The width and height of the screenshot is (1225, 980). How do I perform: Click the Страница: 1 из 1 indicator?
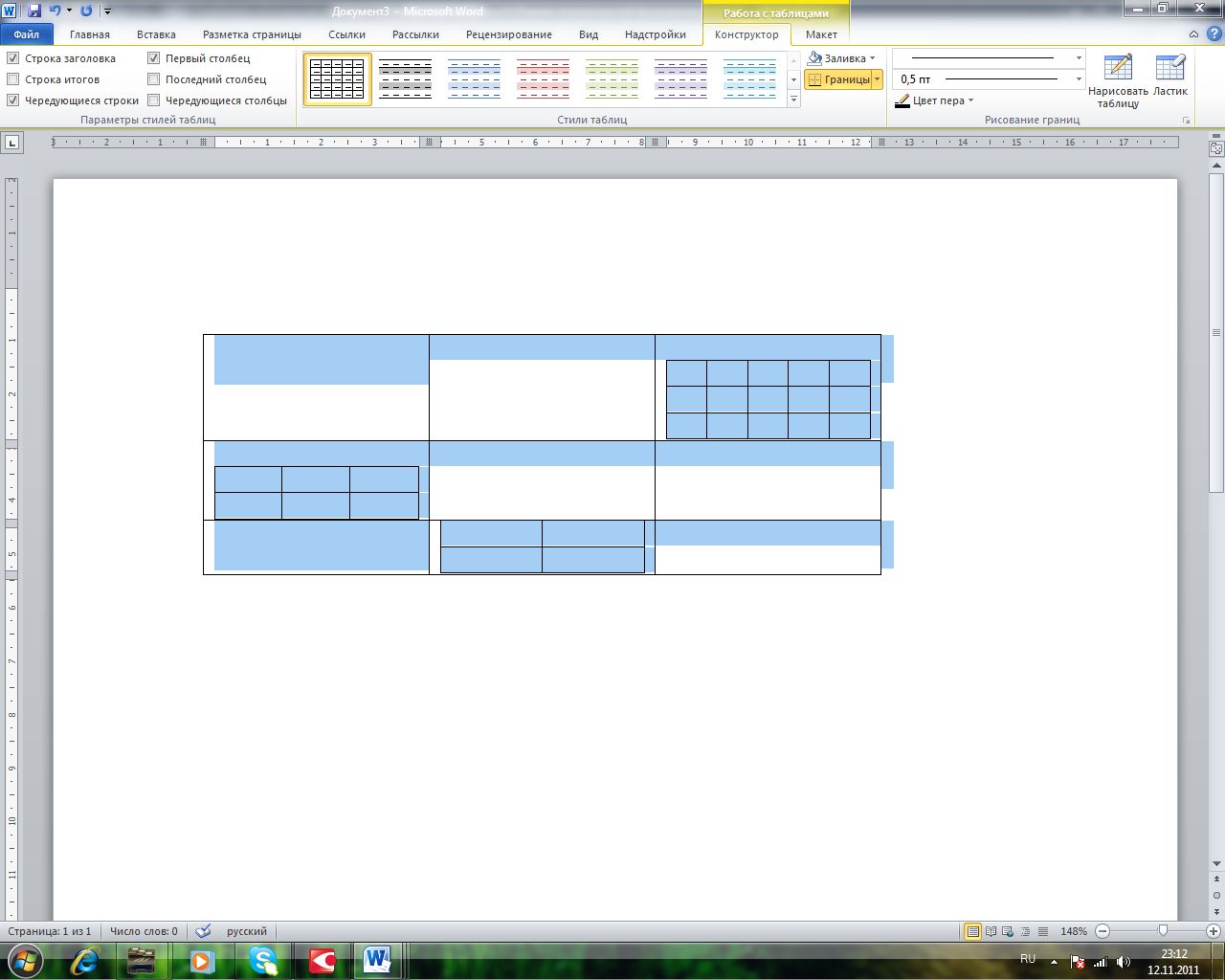[x=50, y=931]
